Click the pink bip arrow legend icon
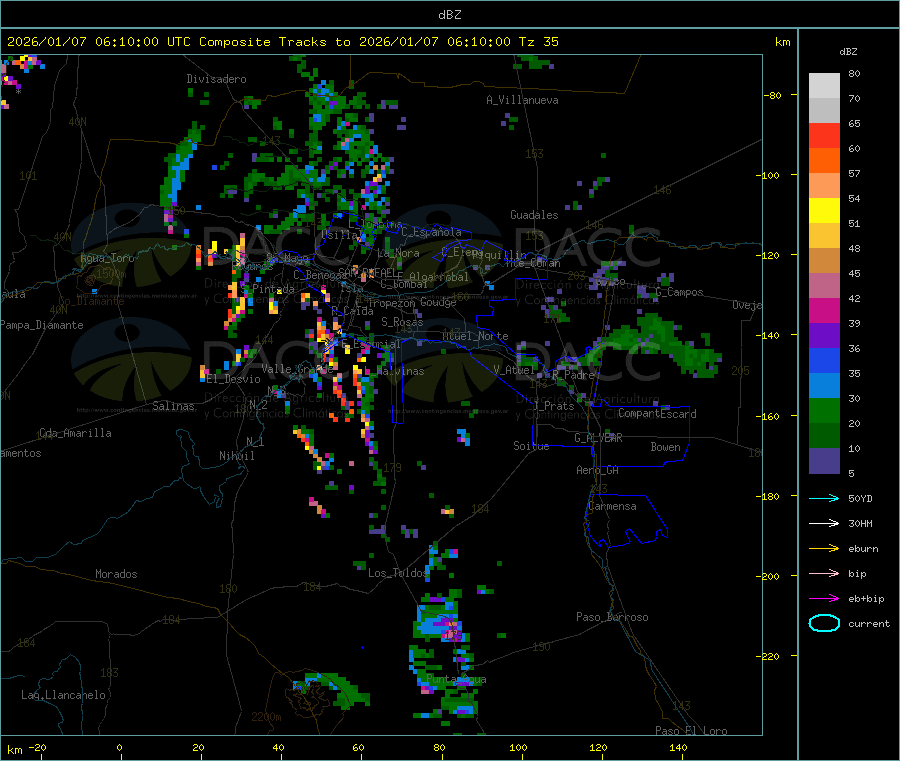This screenshot has height=761, width=900. [x=824, y=573]
